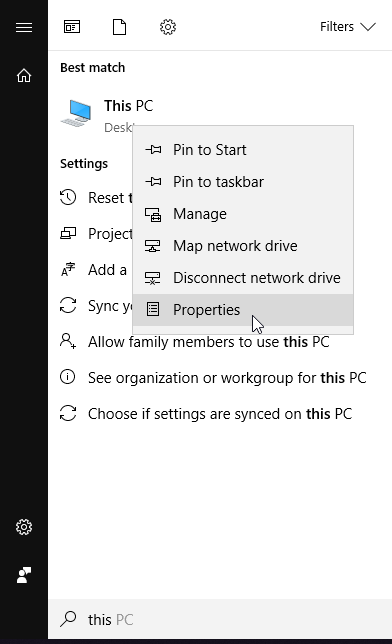Open the Feedback person icon in sidebar
The image size is (392, 644).
coord(24,575)
